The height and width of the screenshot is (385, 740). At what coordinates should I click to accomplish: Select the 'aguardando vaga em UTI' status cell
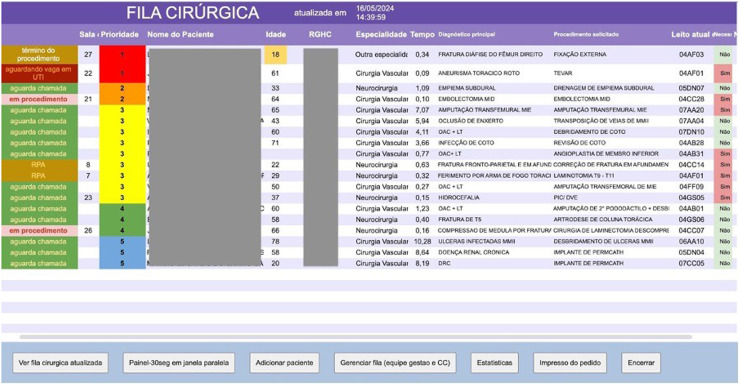39,73
